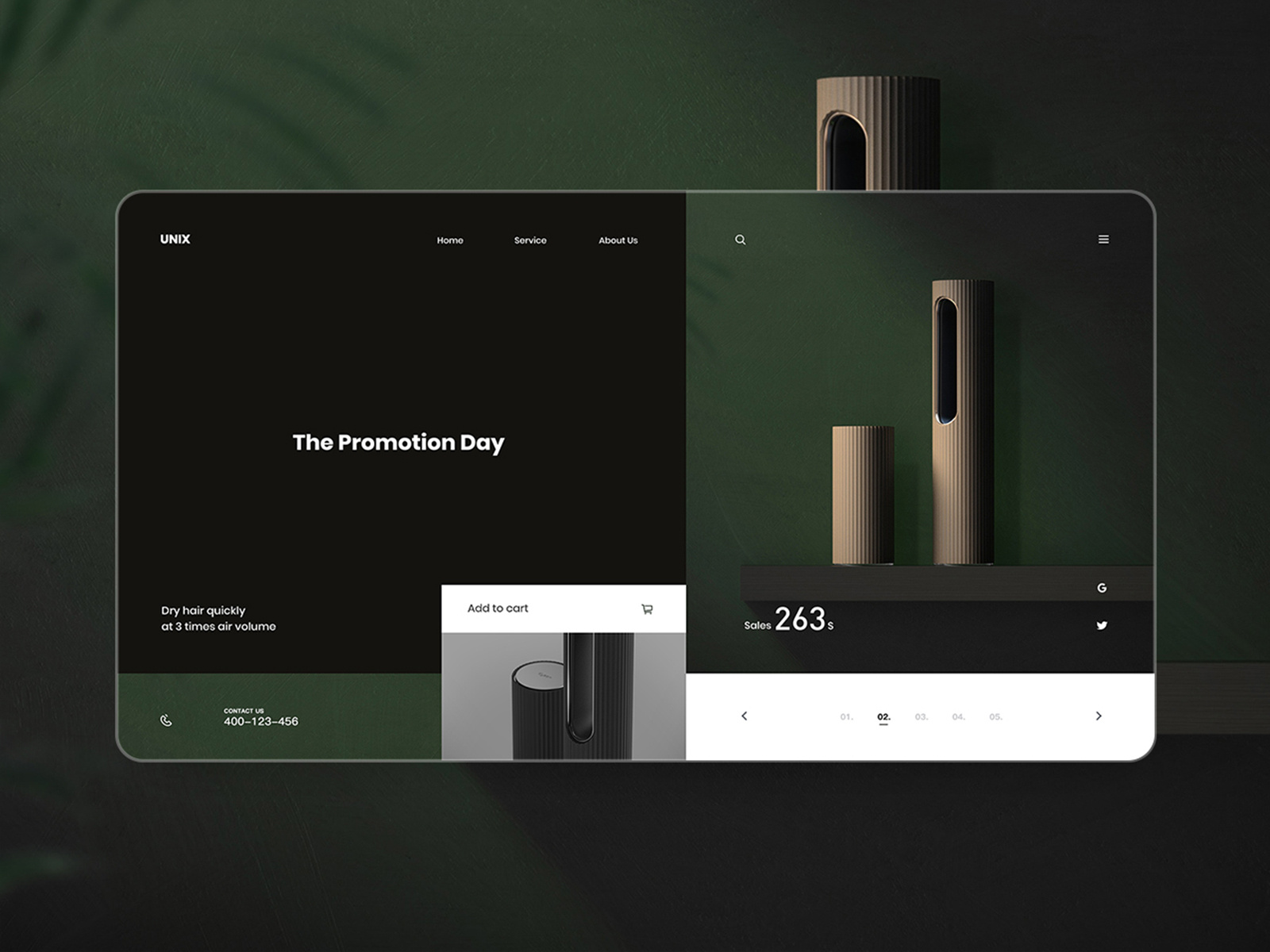This screenshot has width=1270, height=952.
Task: Click the left arrow to view previous slide
Action: point(745,716)
